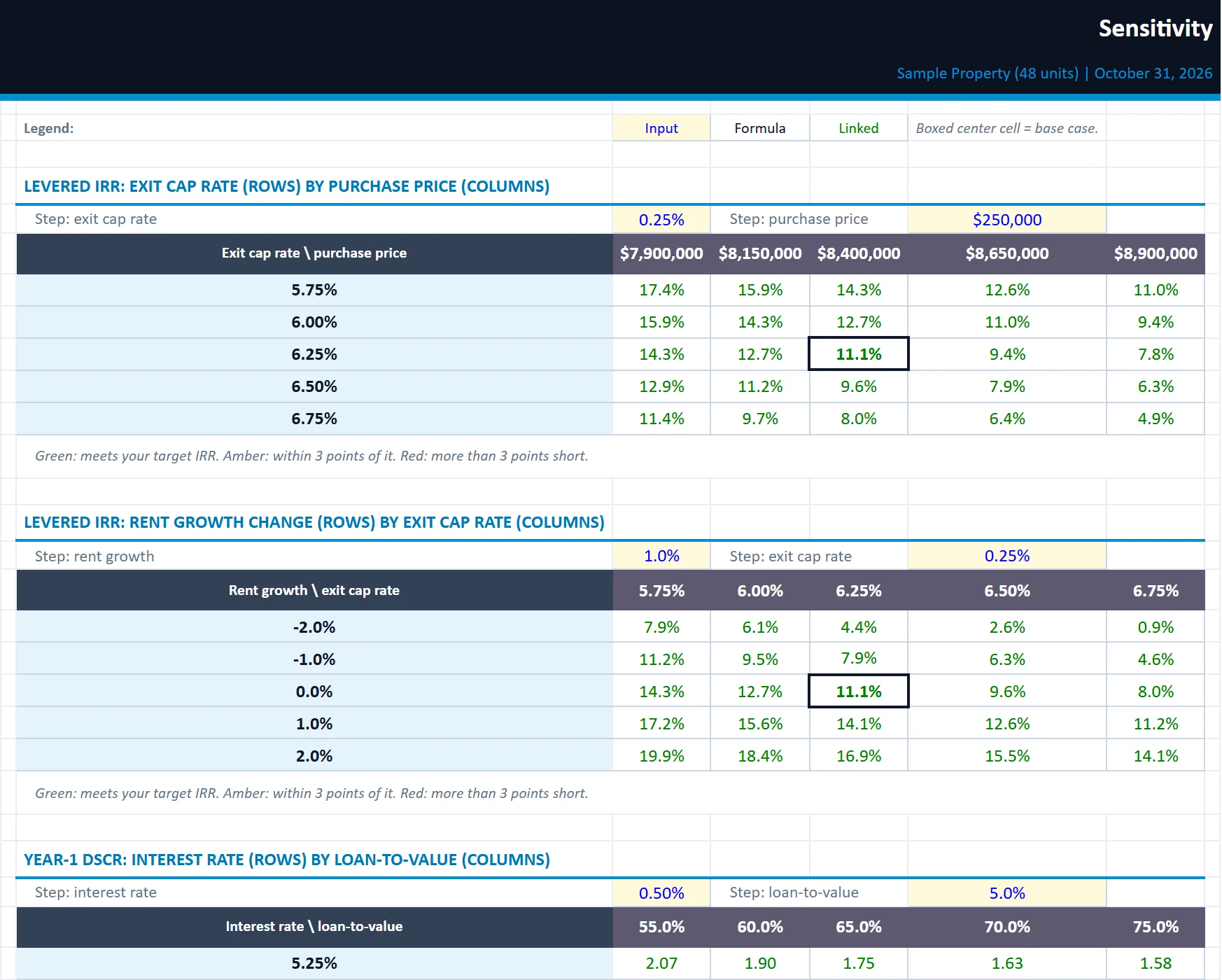Select the rent growth step input 1.0%
The height and width of the screenshot is (980, 1222).
tap(661, 556)
